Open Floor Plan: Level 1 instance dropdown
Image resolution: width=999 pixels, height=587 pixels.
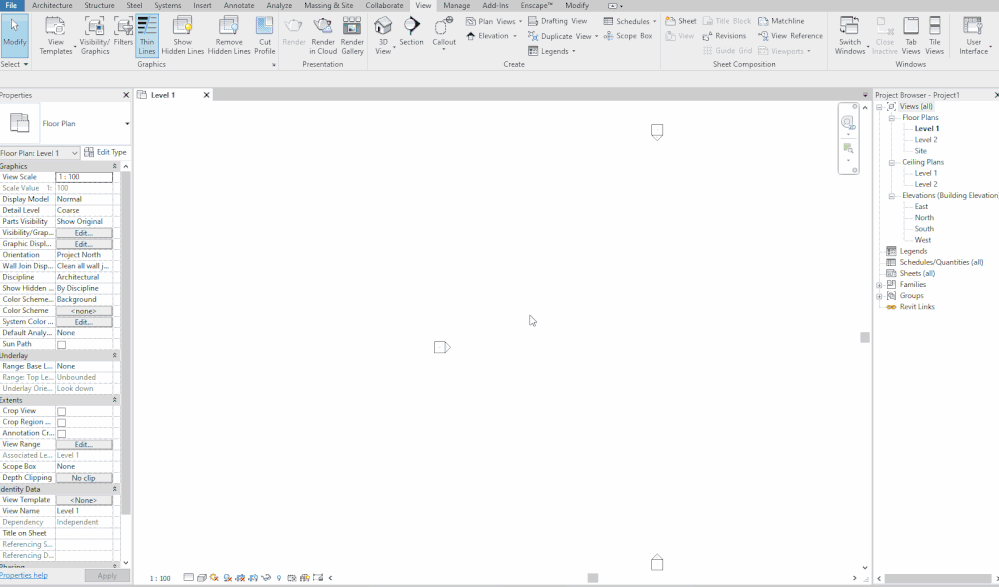tap(75, 153)
